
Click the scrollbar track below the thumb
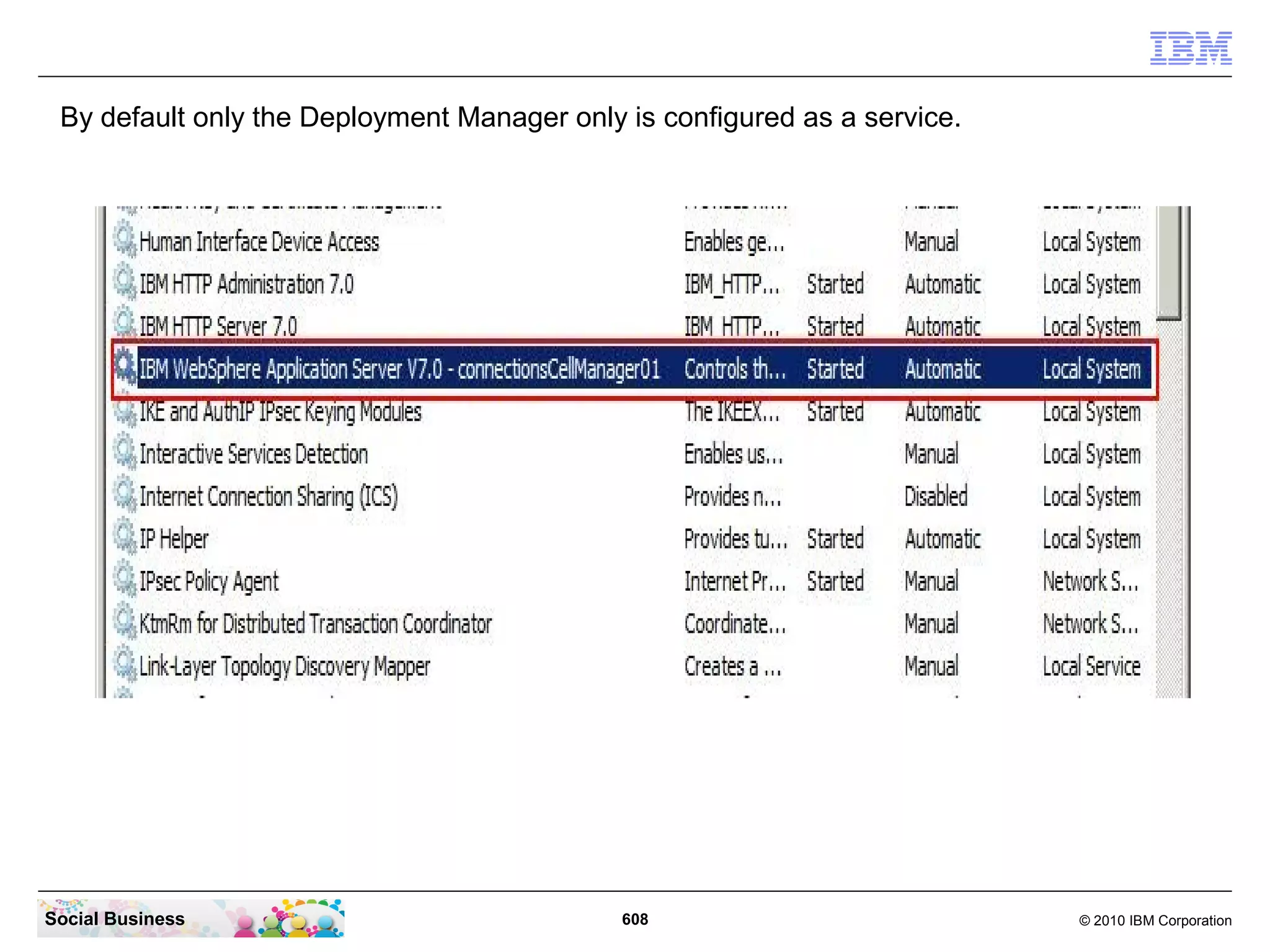click(x=1169, y=508)
